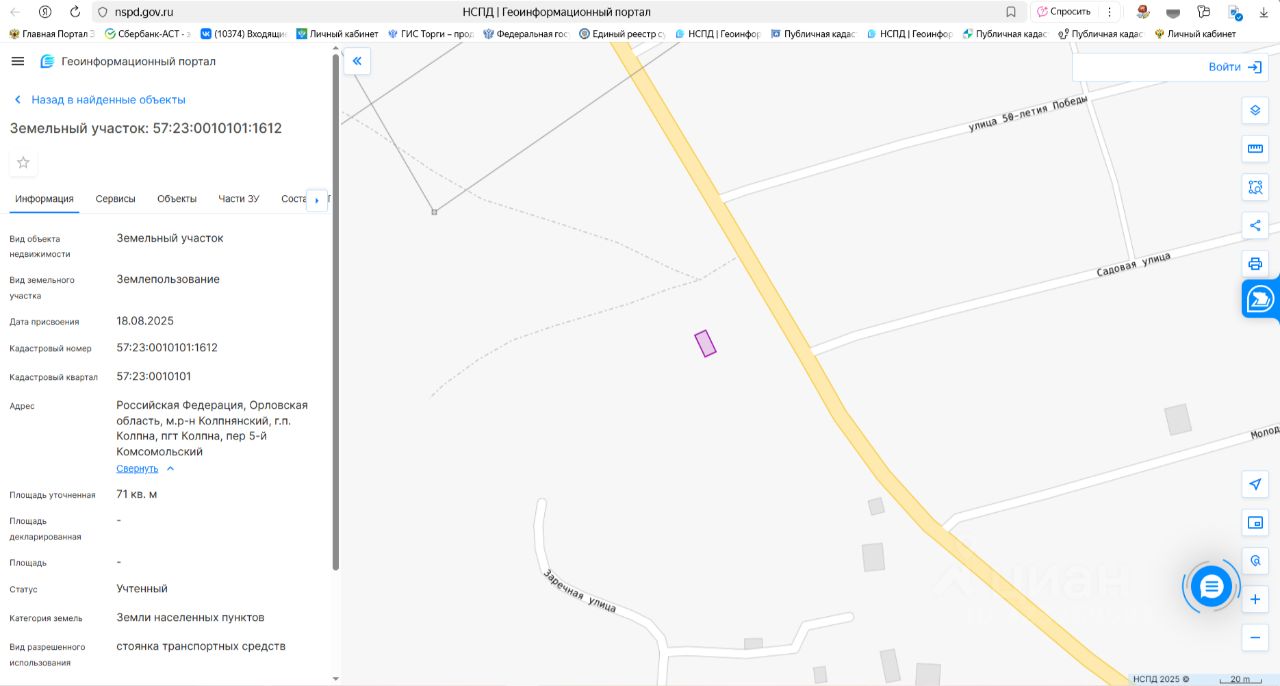Open the map layers icon
This screenshot has width=1280, height=686.
(x=1255, y=110)
